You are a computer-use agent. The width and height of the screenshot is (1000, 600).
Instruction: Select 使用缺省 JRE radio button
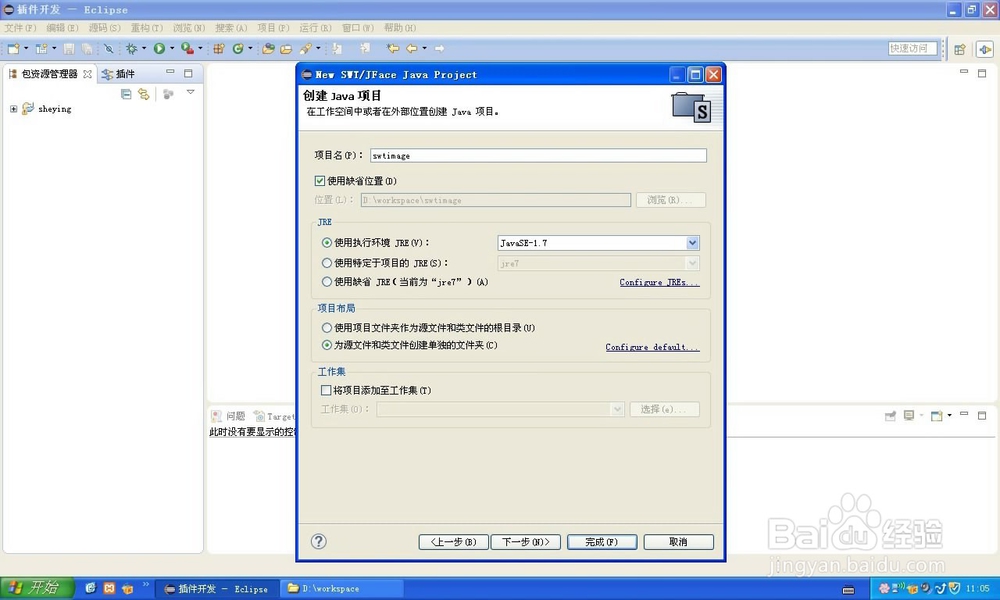point(327,282)
